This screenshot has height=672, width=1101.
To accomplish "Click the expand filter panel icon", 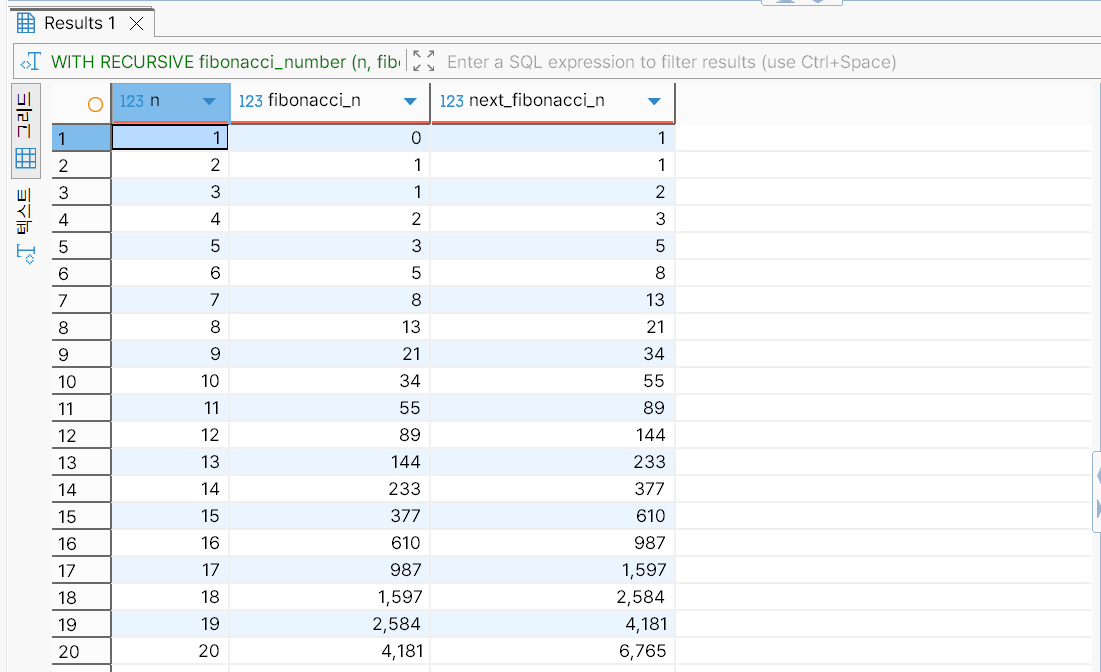I will [423, 62].
